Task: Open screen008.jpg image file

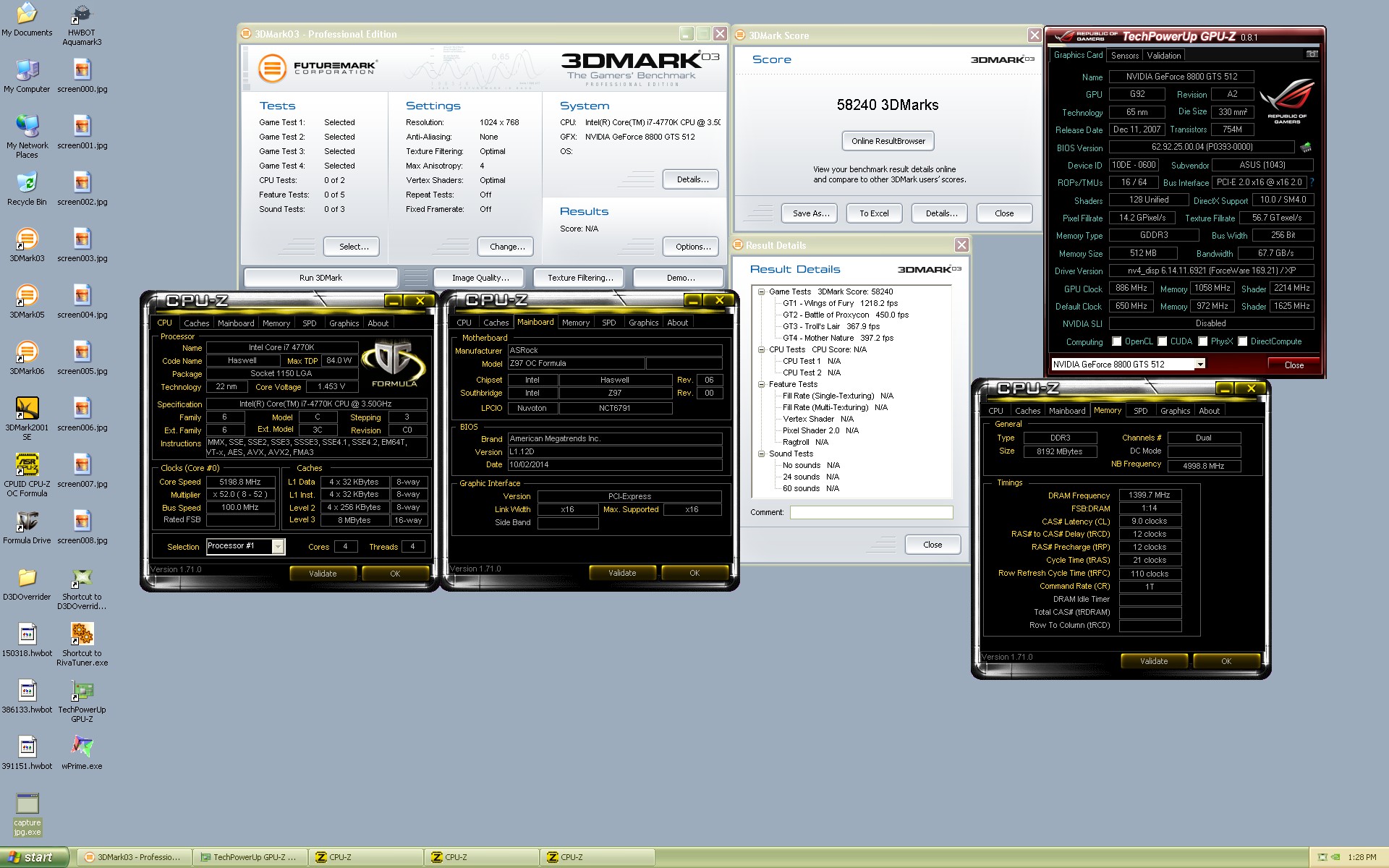Action: click(x=82, y=527)
